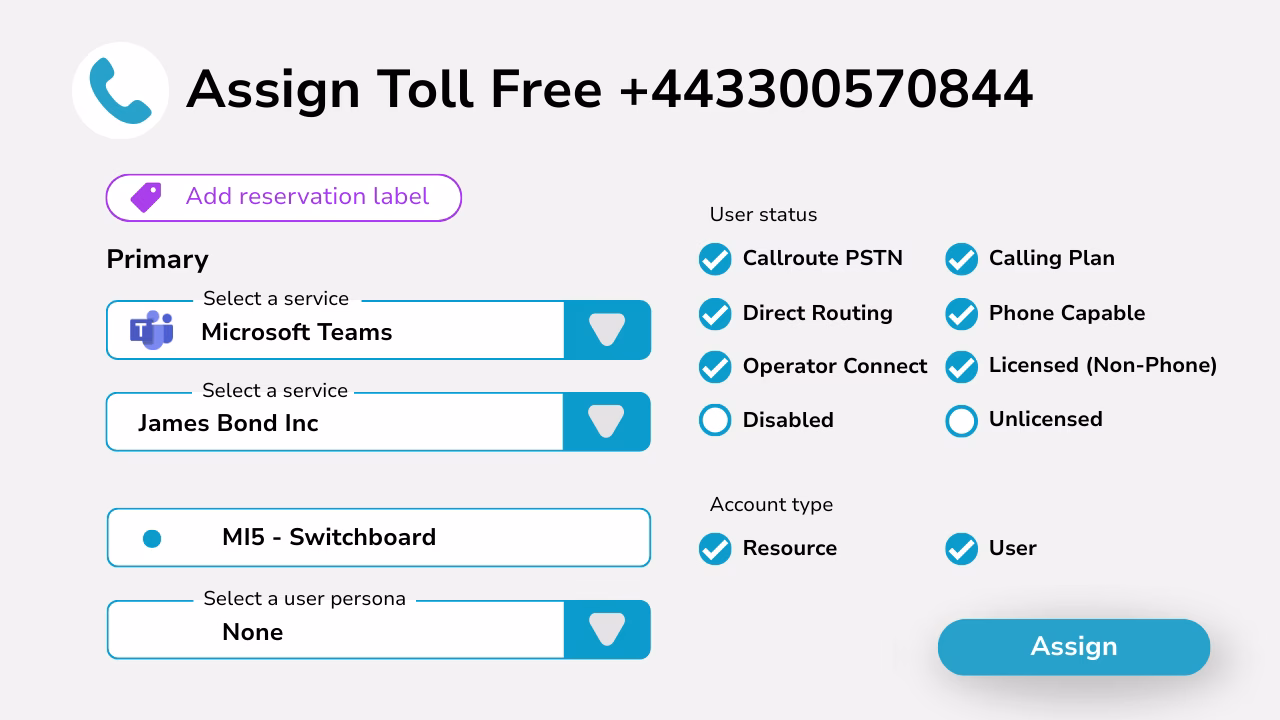
Task: Select the MI5 - Switchboard field
Action: [378, 538]
